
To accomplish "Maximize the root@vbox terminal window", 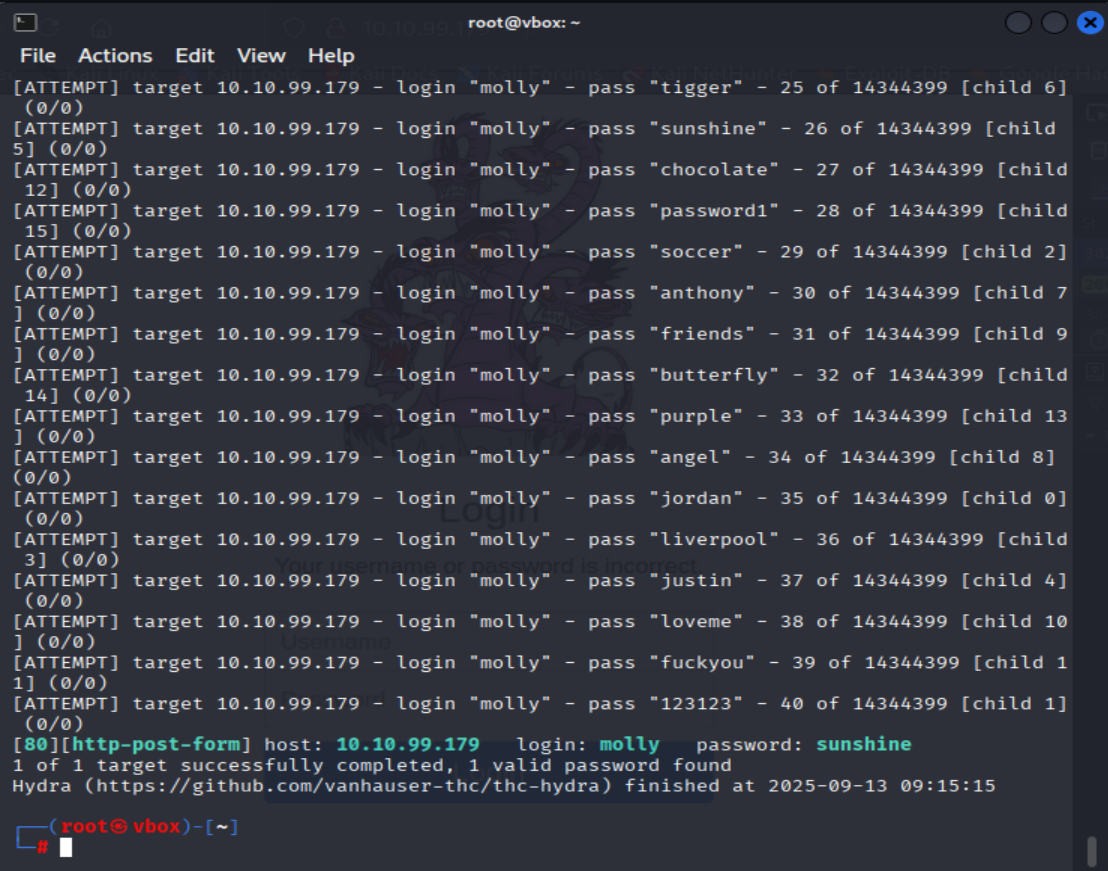I will (1054, 23).
